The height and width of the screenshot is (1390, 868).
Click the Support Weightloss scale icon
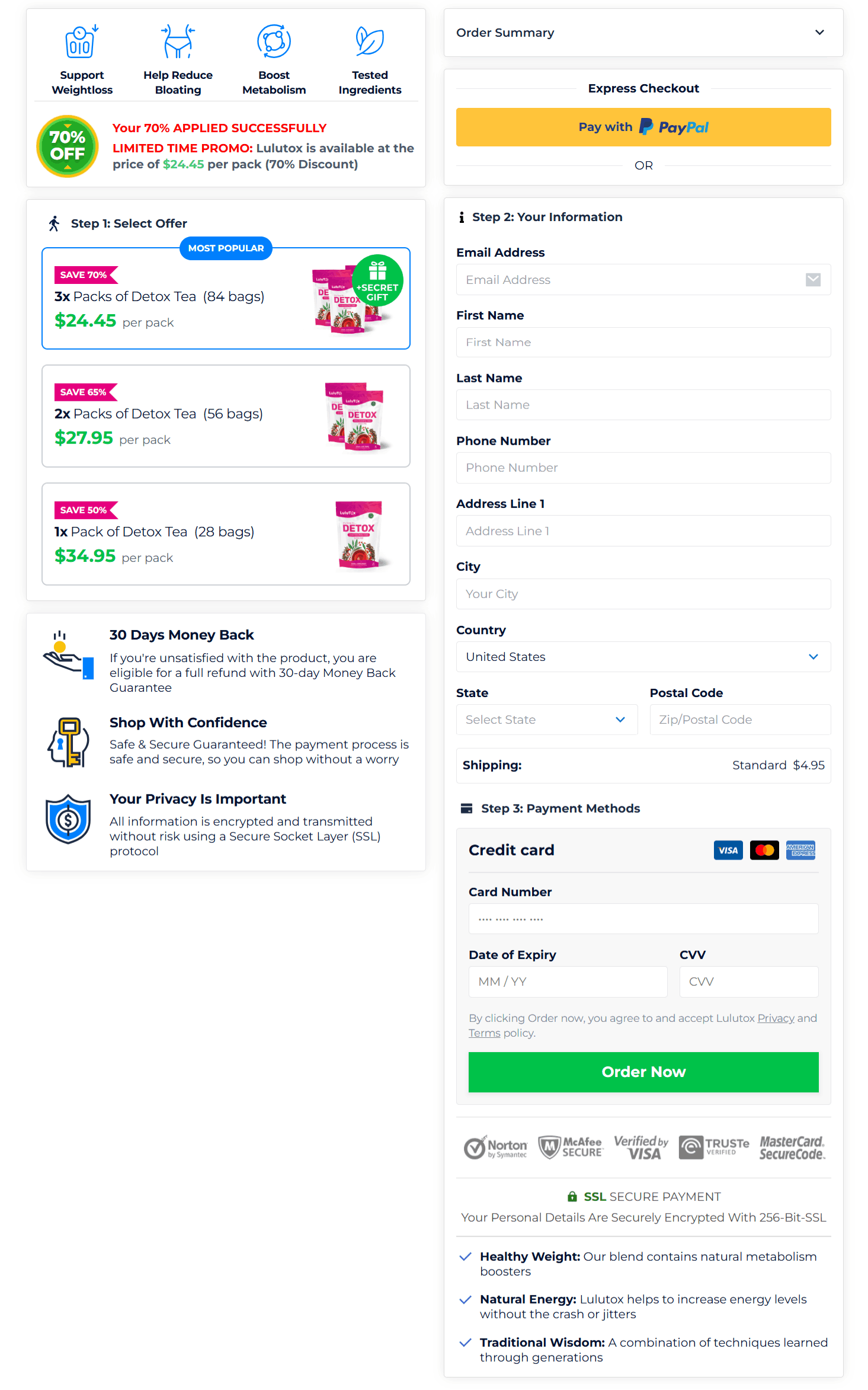pyautogui.click(x=81, y=42)
